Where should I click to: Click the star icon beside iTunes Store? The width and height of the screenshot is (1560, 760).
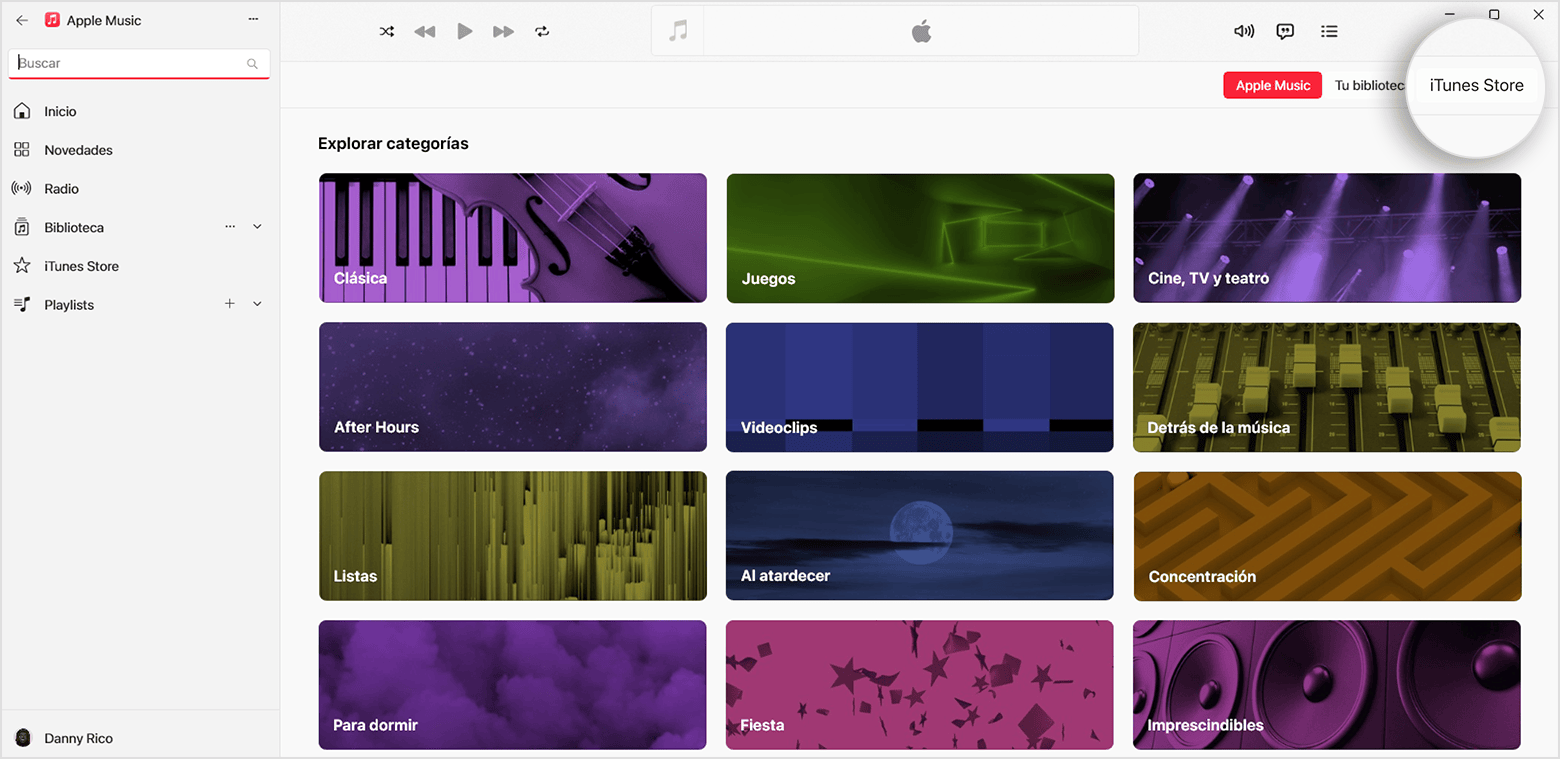pos(22,265)
